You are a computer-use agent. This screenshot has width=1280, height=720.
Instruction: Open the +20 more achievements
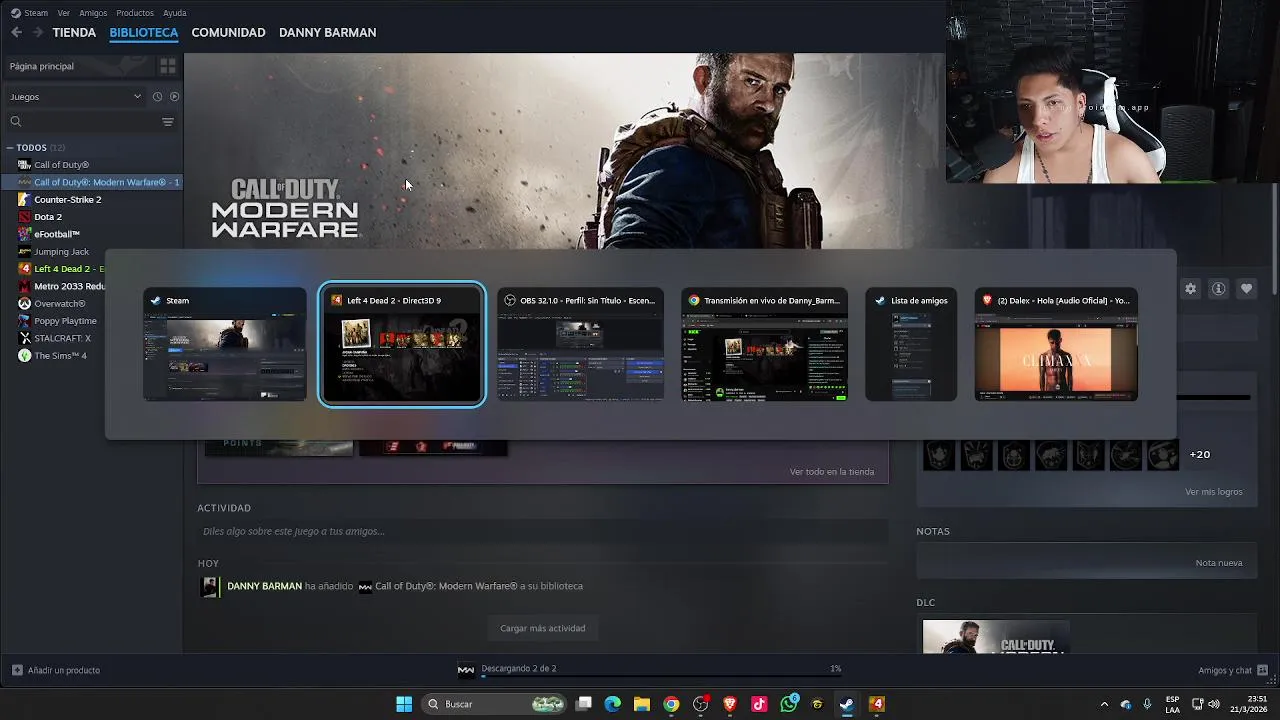tap(1200, 454)
